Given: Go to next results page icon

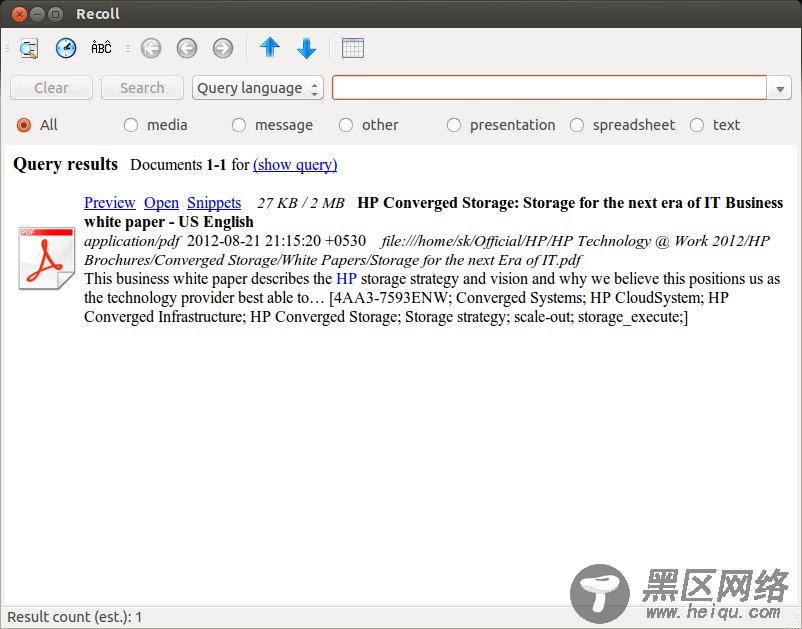Looking at the screenshot, I should pyautogui.click(x=222, y=49).
